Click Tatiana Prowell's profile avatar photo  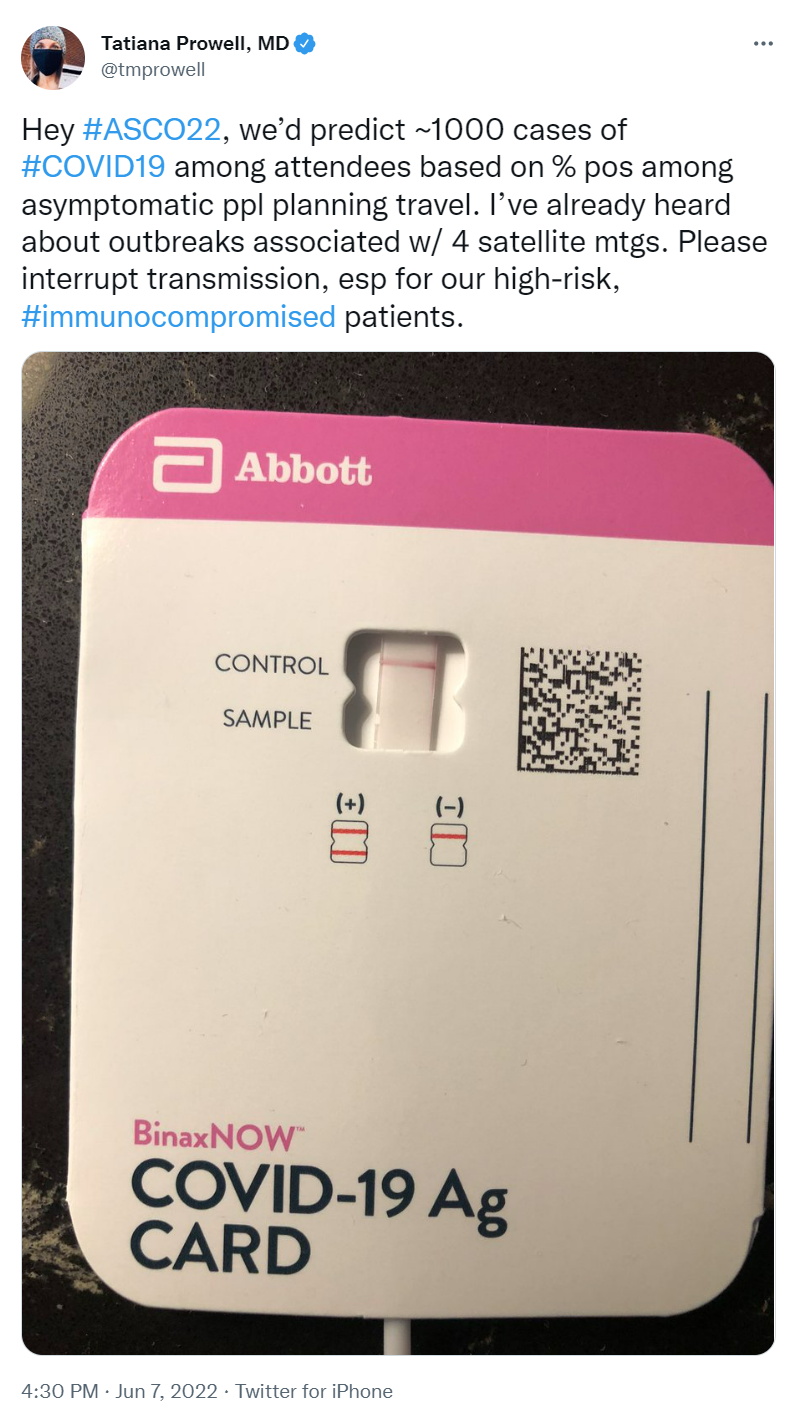tap(53, 58)
